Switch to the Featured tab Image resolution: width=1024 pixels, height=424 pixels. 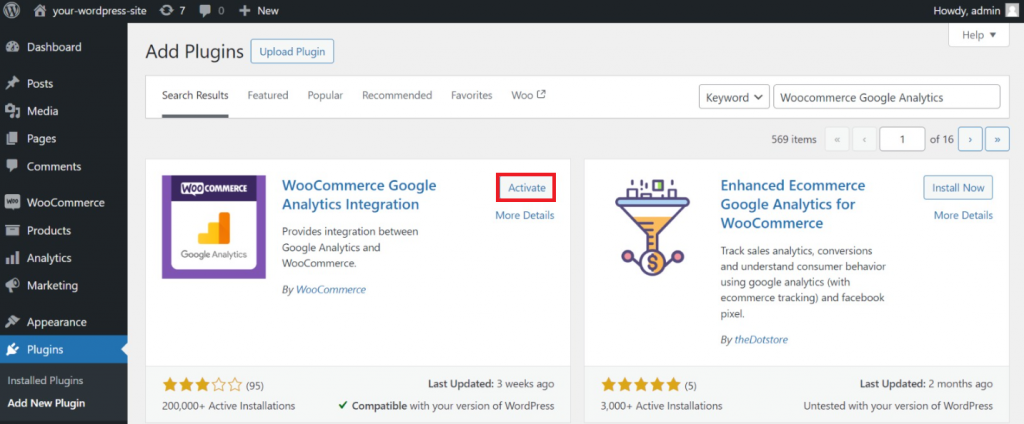[268, 96]
